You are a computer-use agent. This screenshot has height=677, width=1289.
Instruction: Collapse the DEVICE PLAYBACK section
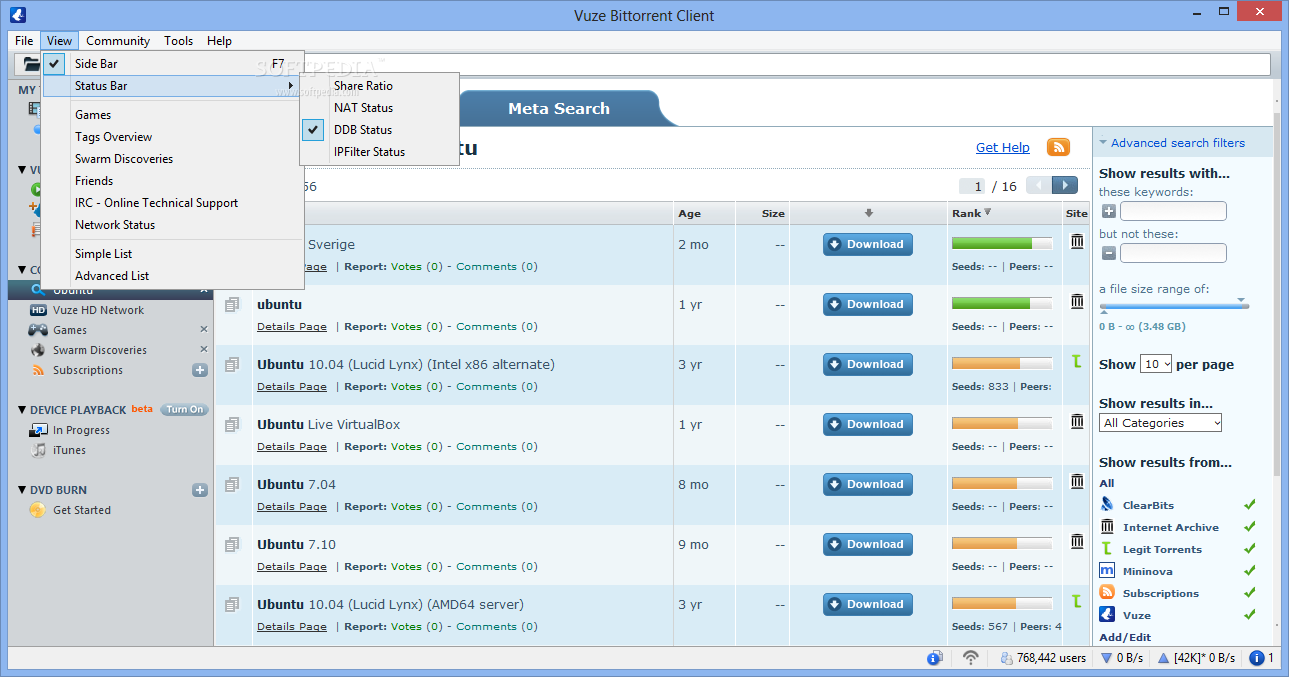[x=22, y=410]
